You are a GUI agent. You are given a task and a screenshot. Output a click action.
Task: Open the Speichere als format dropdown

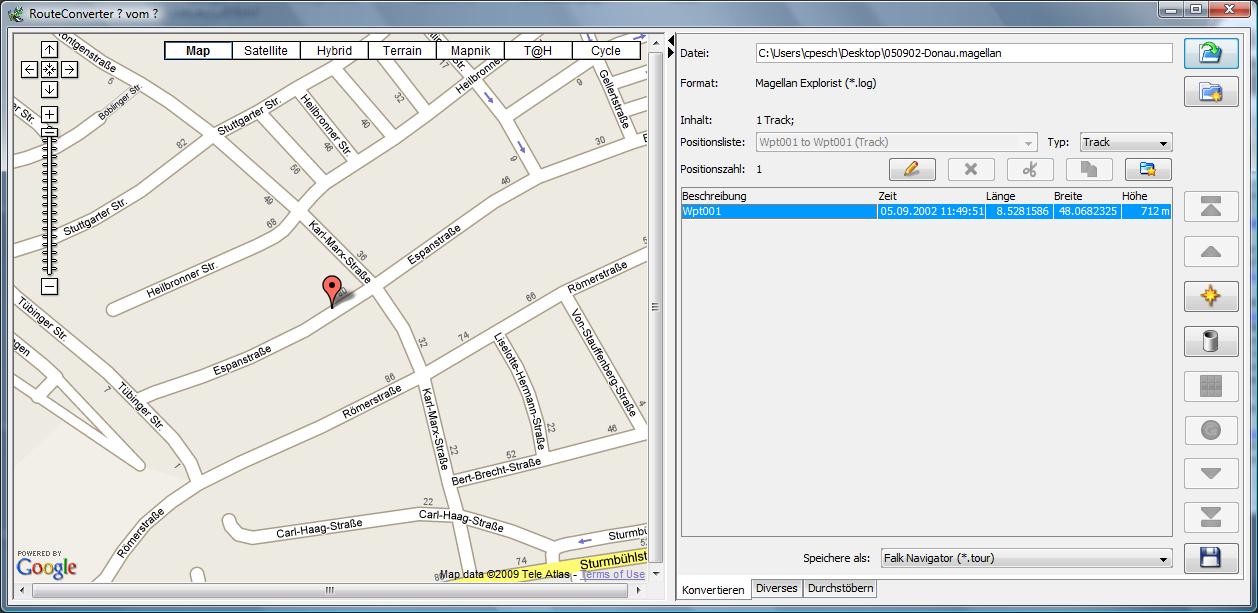1025,559
